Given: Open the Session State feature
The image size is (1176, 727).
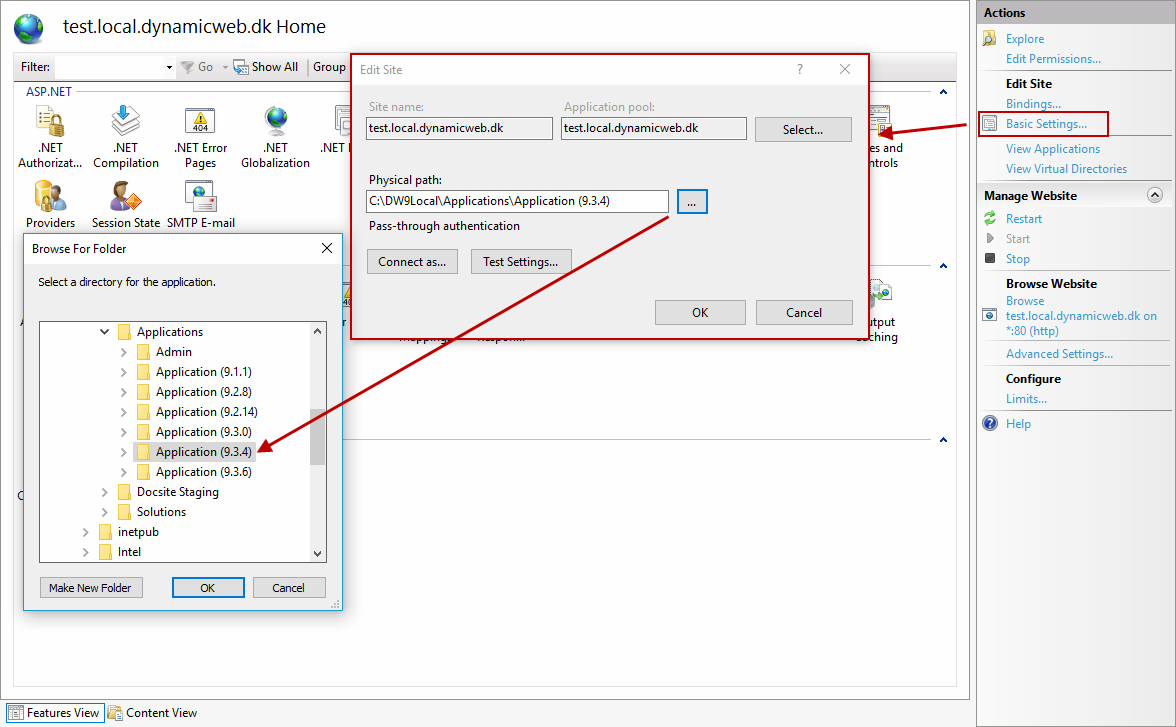Looking at the screenshot, I should (x=125, y=195).
